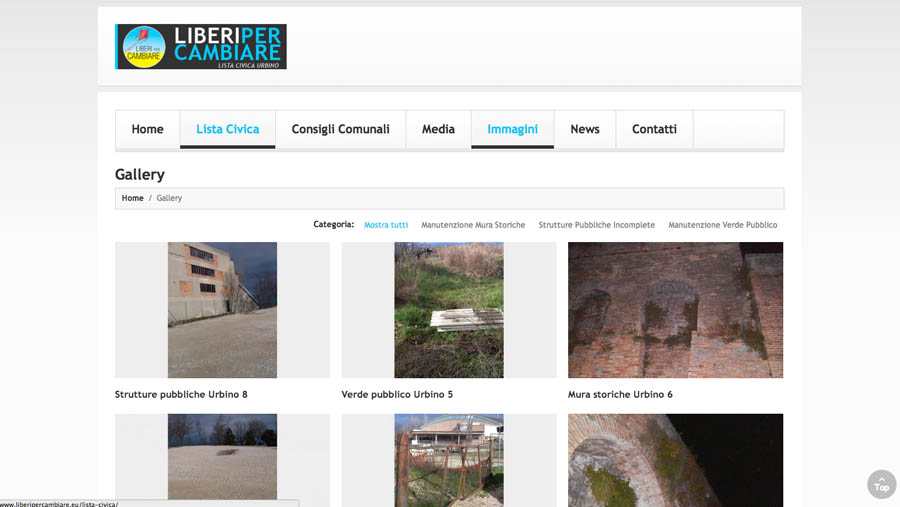Go to Consigli Comunali section

tap(340, 129)
